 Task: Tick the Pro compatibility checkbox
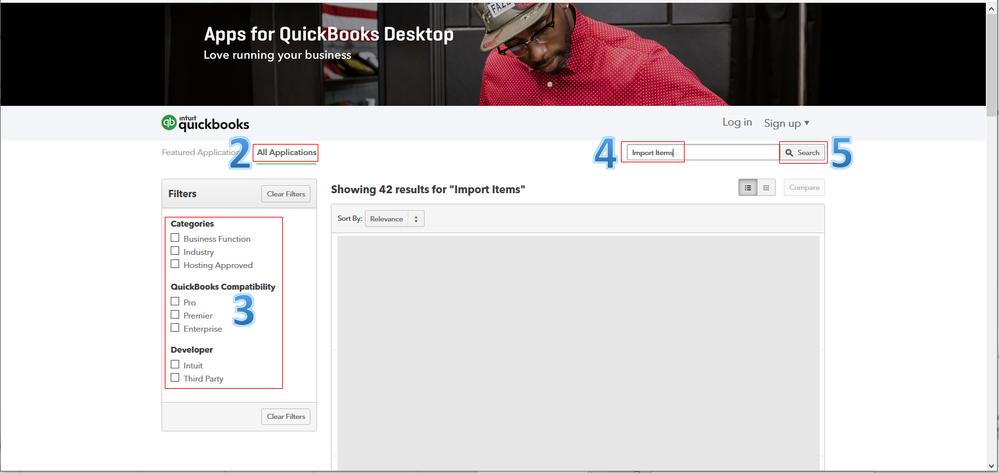click(175, 302)
